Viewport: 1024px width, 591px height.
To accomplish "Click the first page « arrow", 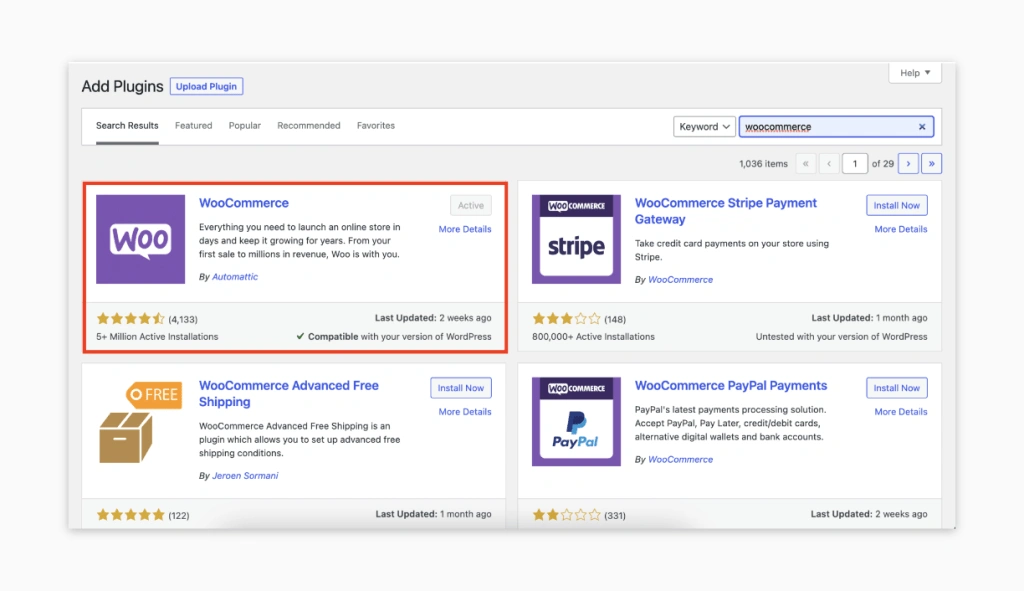I will tap(804, 163).
